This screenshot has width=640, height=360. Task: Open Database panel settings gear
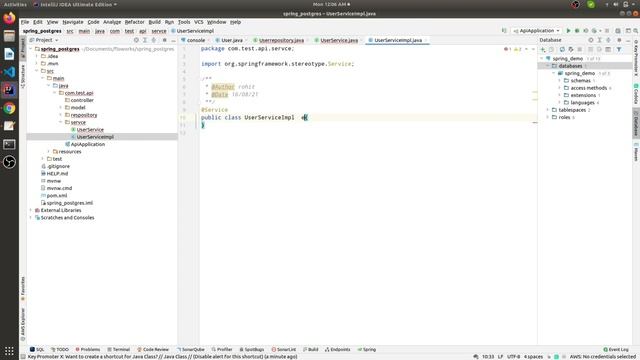point(619,40)
